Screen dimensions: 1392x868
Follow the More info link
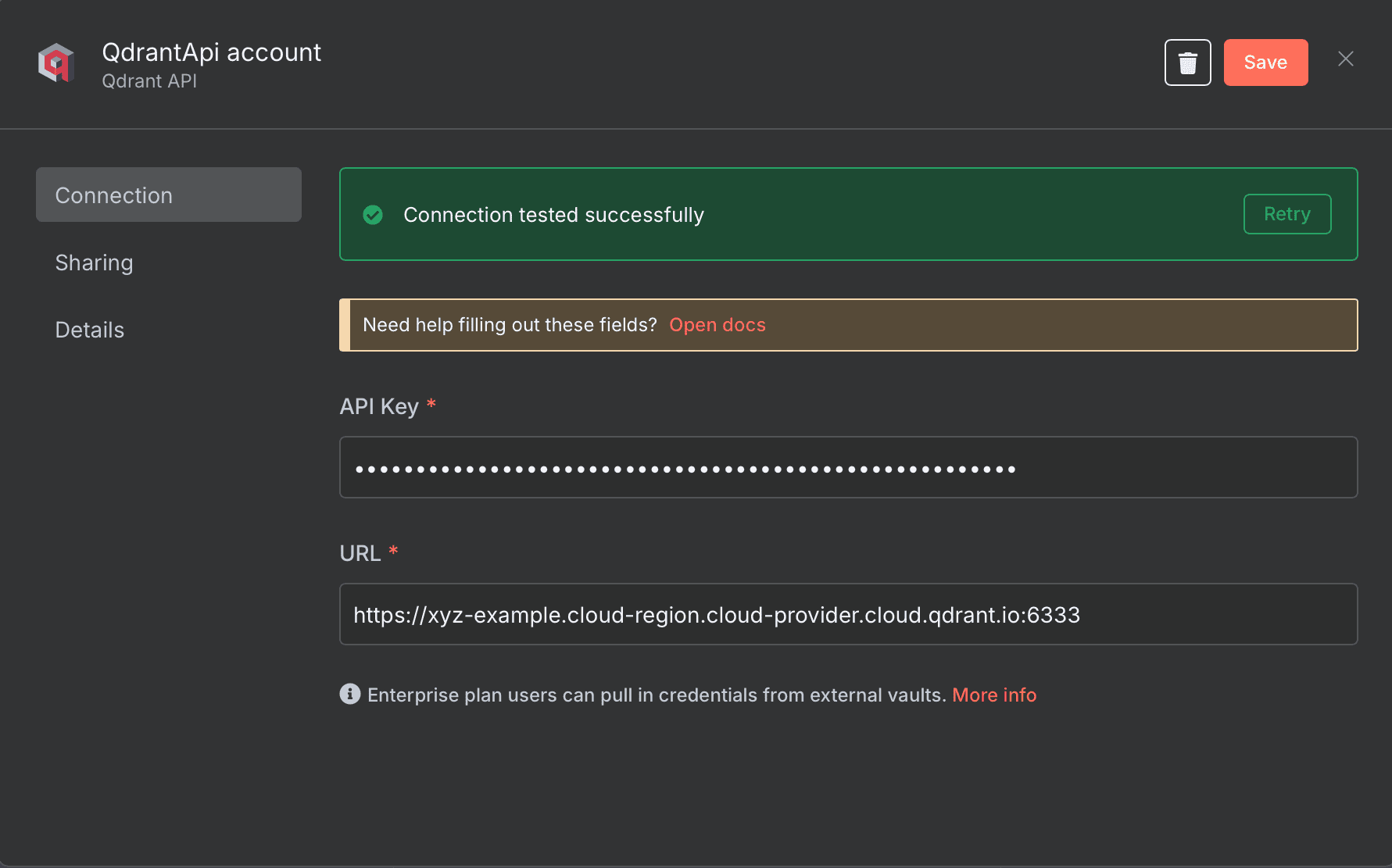click(993, 695)
